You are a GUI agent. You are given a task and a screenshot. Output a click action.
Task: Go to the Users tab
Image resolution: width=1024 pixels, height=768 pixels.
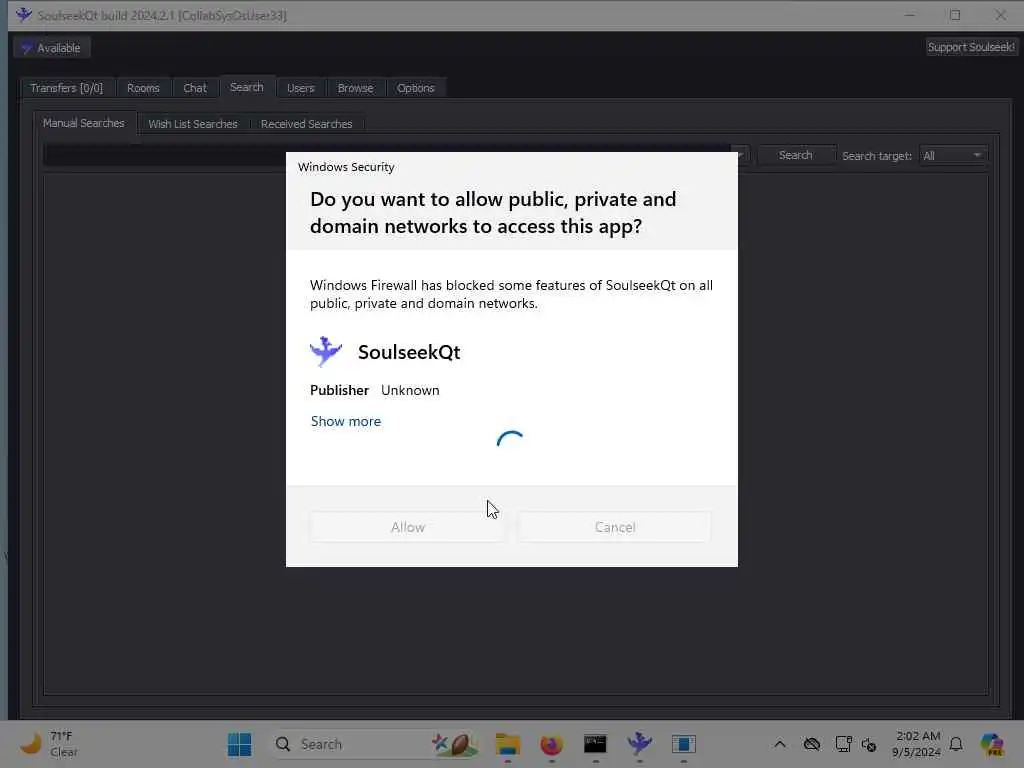(300, 88)
